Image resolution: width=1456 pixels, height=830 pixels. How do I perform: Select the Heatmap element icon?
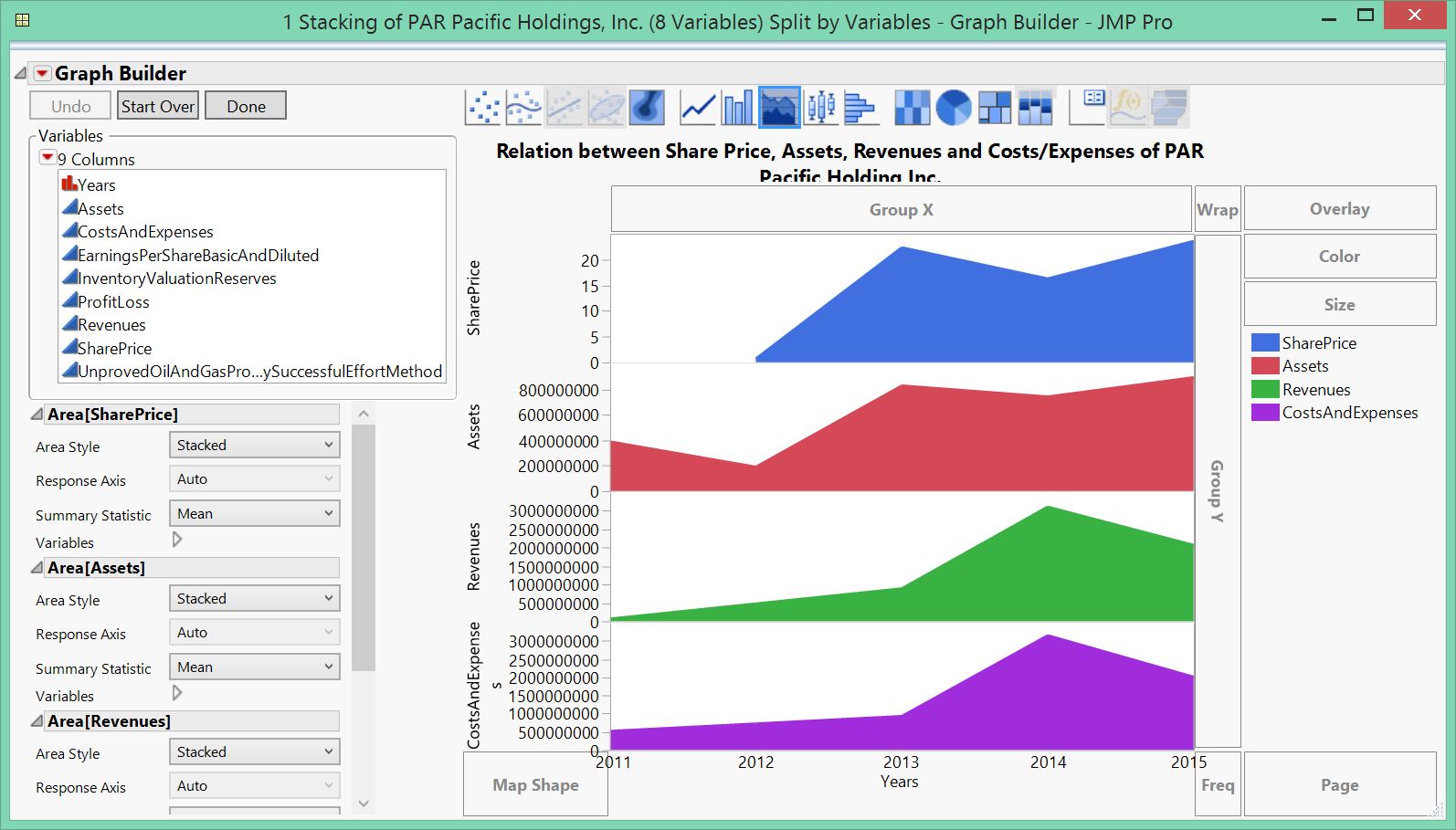coord(912,107)
